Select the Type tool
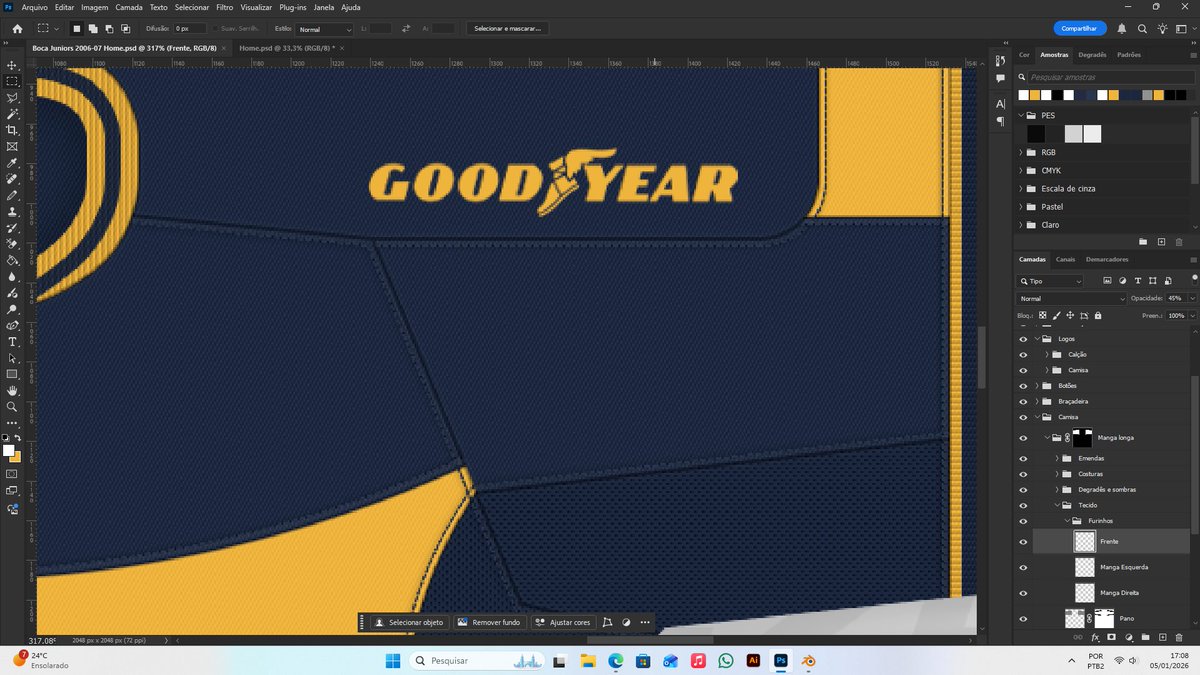 tap(12, 342)
